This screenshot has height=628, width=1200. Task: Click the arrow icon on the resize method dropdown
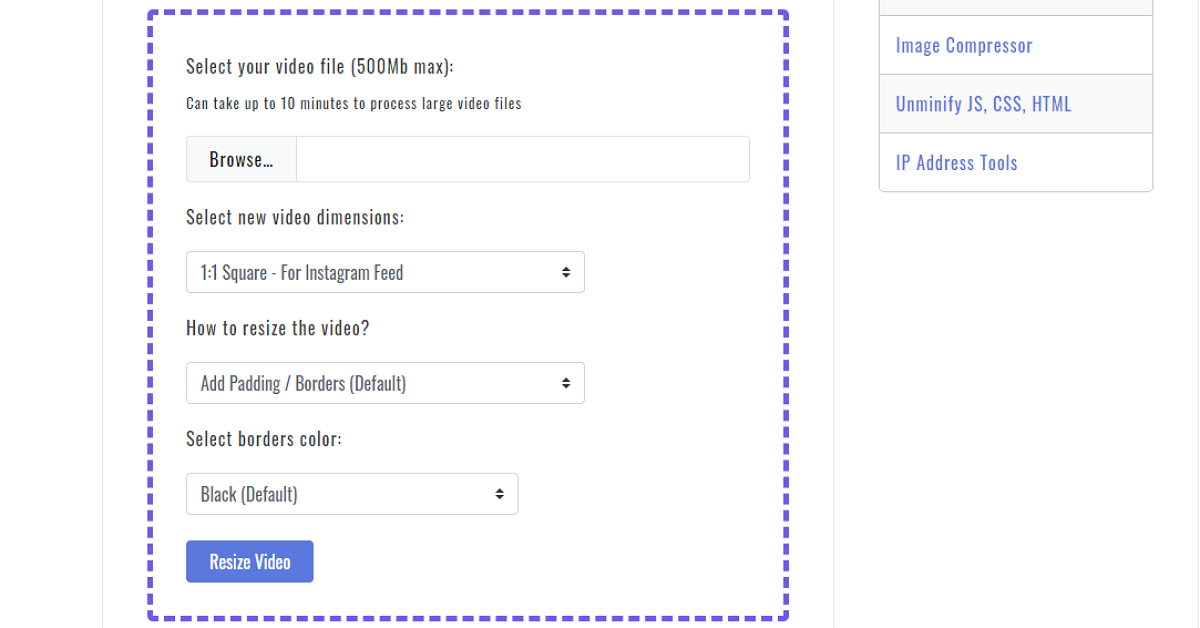click(566, 383)
